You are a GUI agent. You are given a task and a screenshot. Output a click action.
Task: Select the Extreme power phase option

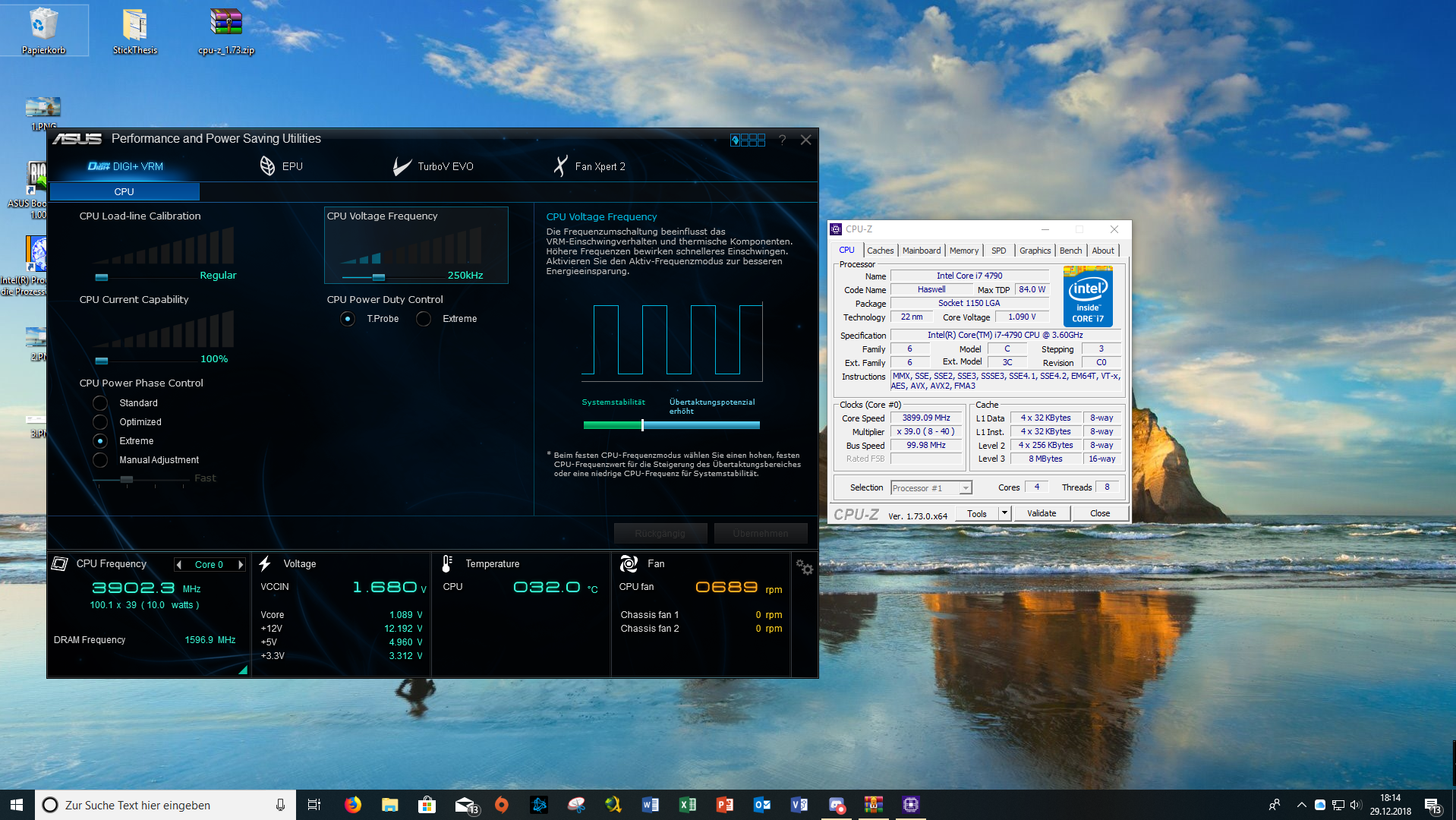(x=100, y=441)
